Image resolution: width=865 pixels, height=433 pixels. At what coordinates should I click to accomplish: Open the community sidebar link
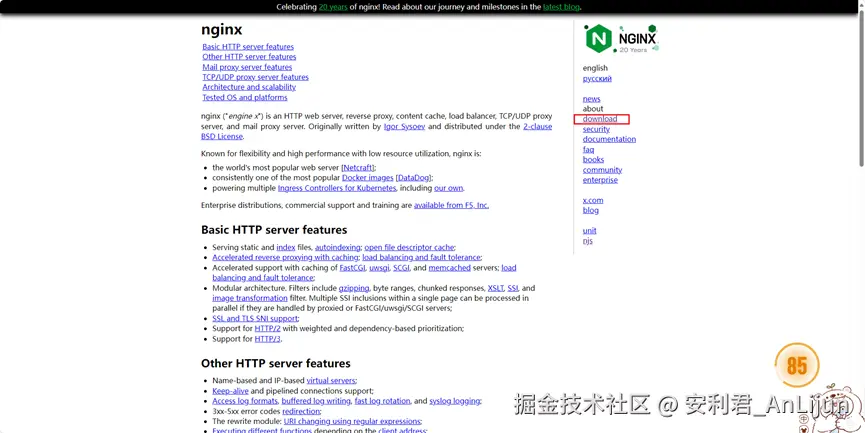click(x=602, y=170)
